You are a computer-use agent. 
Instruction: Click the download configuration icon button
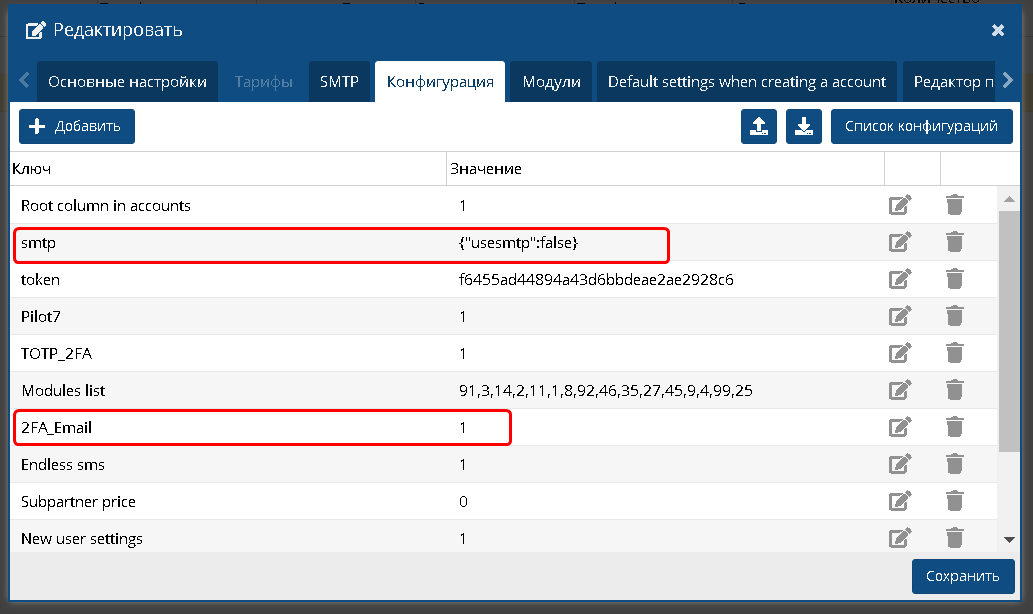[x=803, y=126]
